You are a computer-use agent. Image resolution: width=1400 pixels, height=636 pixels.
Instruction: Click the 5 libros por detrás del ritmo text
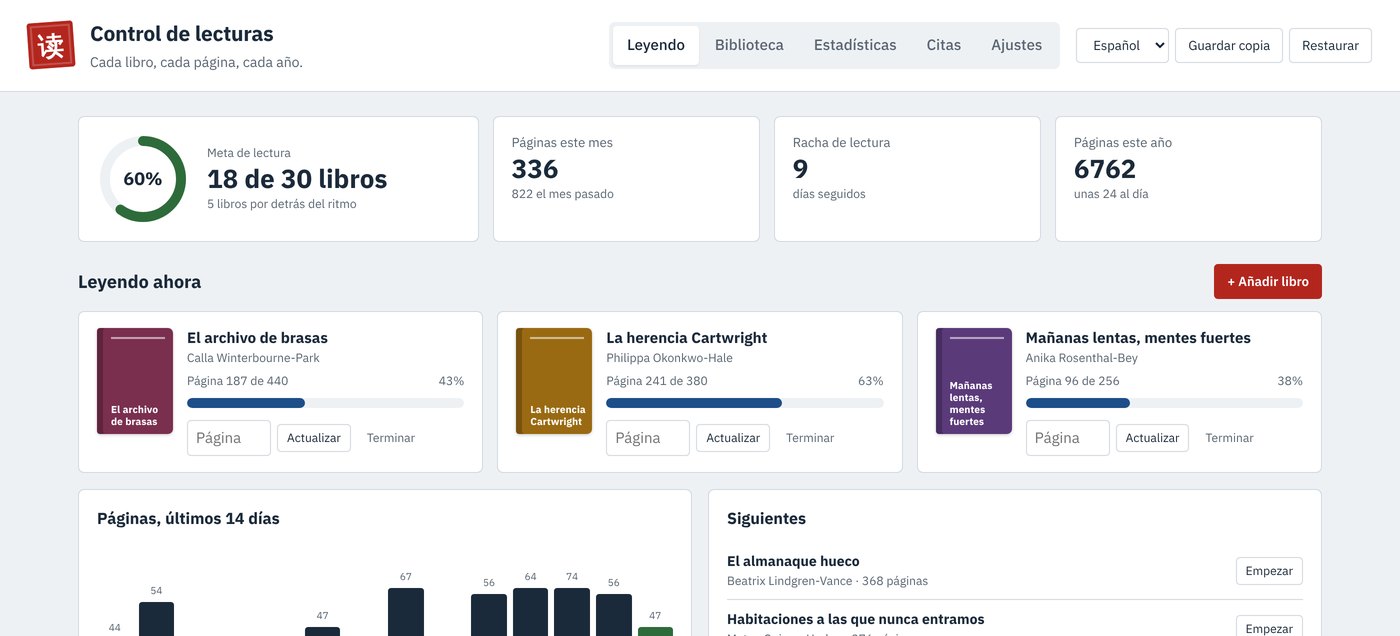[x=282, y=204]
